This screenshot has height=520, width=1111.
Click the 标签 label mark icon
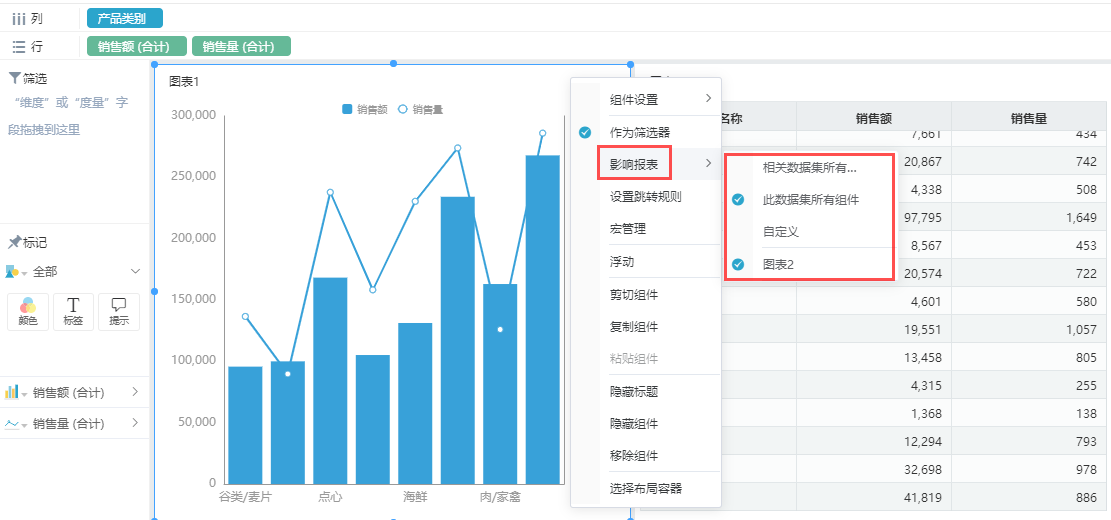pyautogui.click(x=73, y=312)
